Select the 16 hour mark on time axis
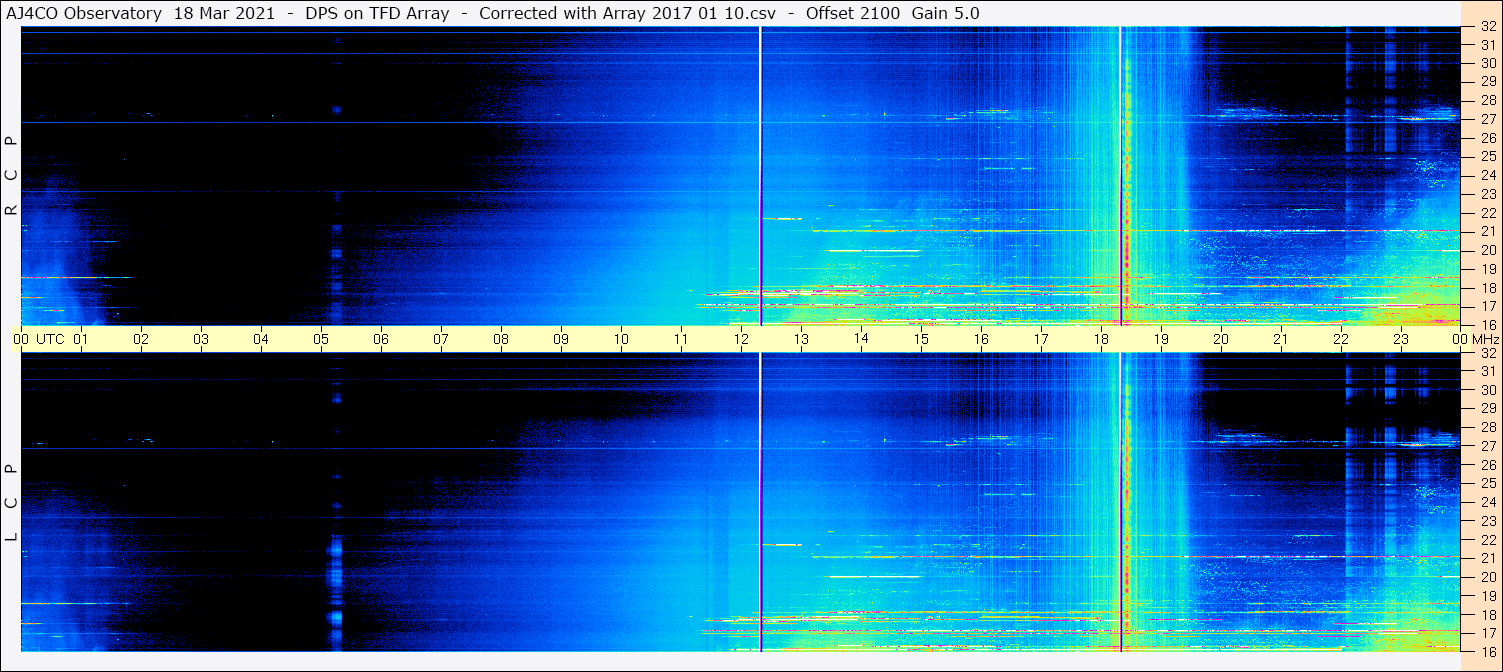This screenshot has width=1503, height=672. (981, 339)
